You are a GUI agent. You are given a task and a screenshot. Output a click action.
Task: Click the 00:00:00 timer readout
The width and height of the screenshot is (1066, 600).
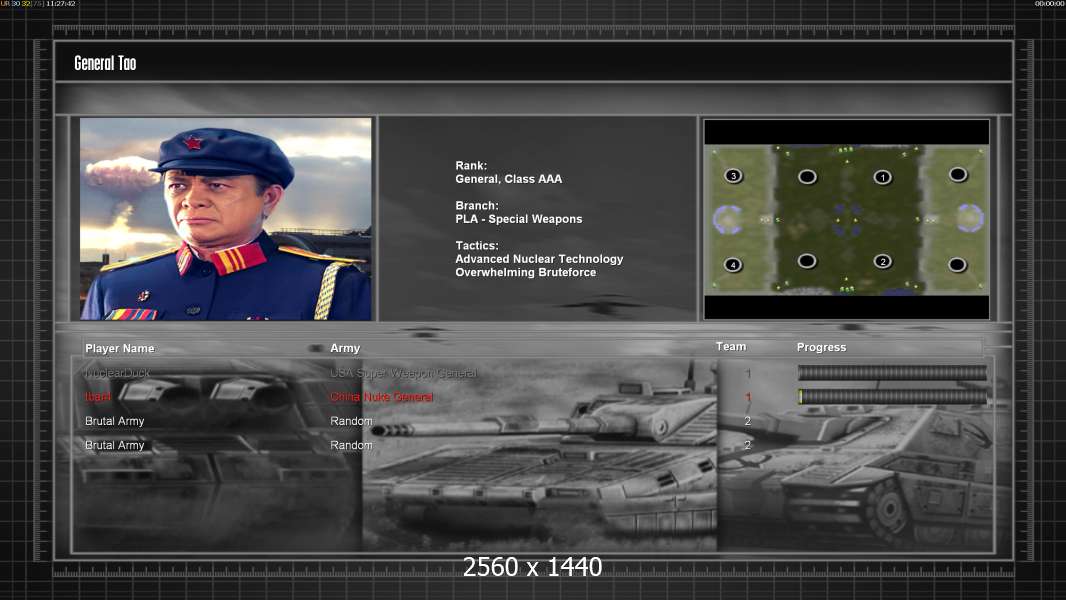(1050, 3)
